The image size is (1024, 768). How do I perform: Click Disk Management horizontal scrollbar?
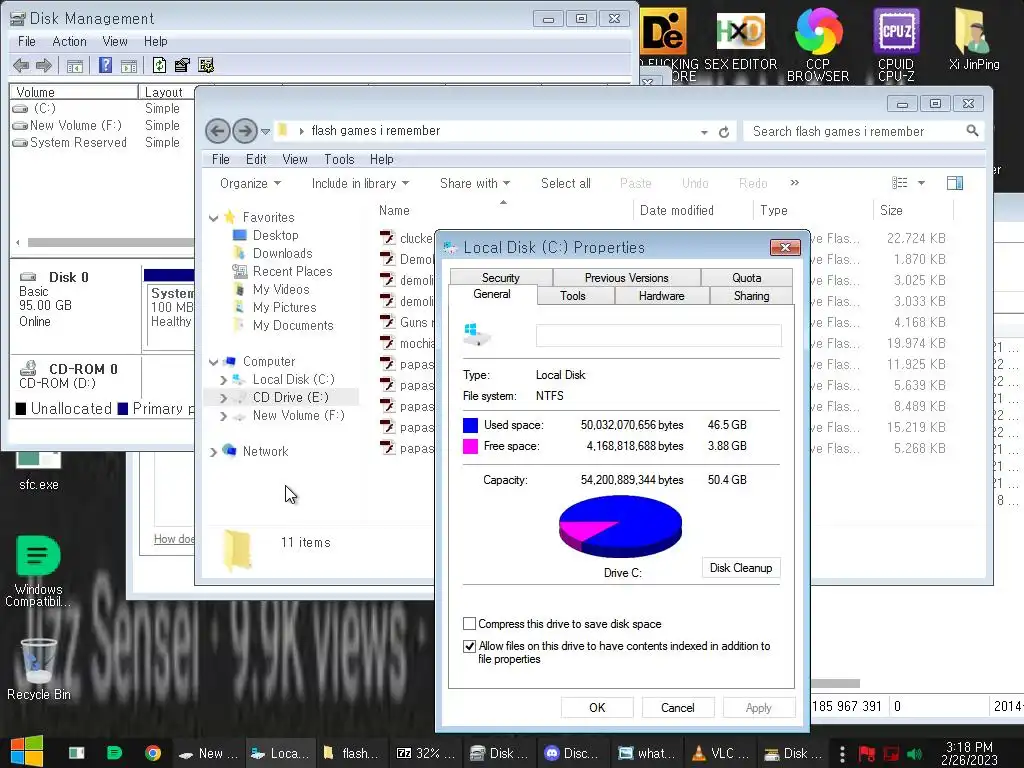111,242
